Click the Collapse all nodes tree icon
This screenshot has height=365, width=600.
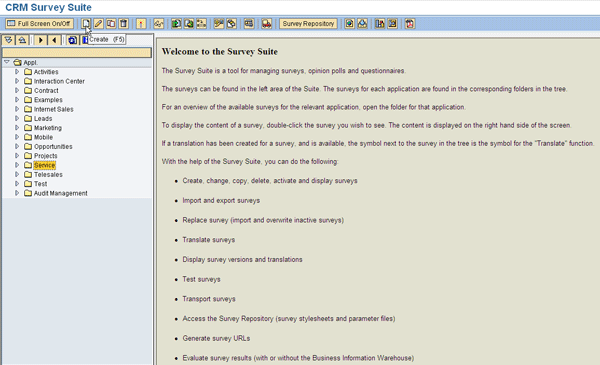(22, 40)
